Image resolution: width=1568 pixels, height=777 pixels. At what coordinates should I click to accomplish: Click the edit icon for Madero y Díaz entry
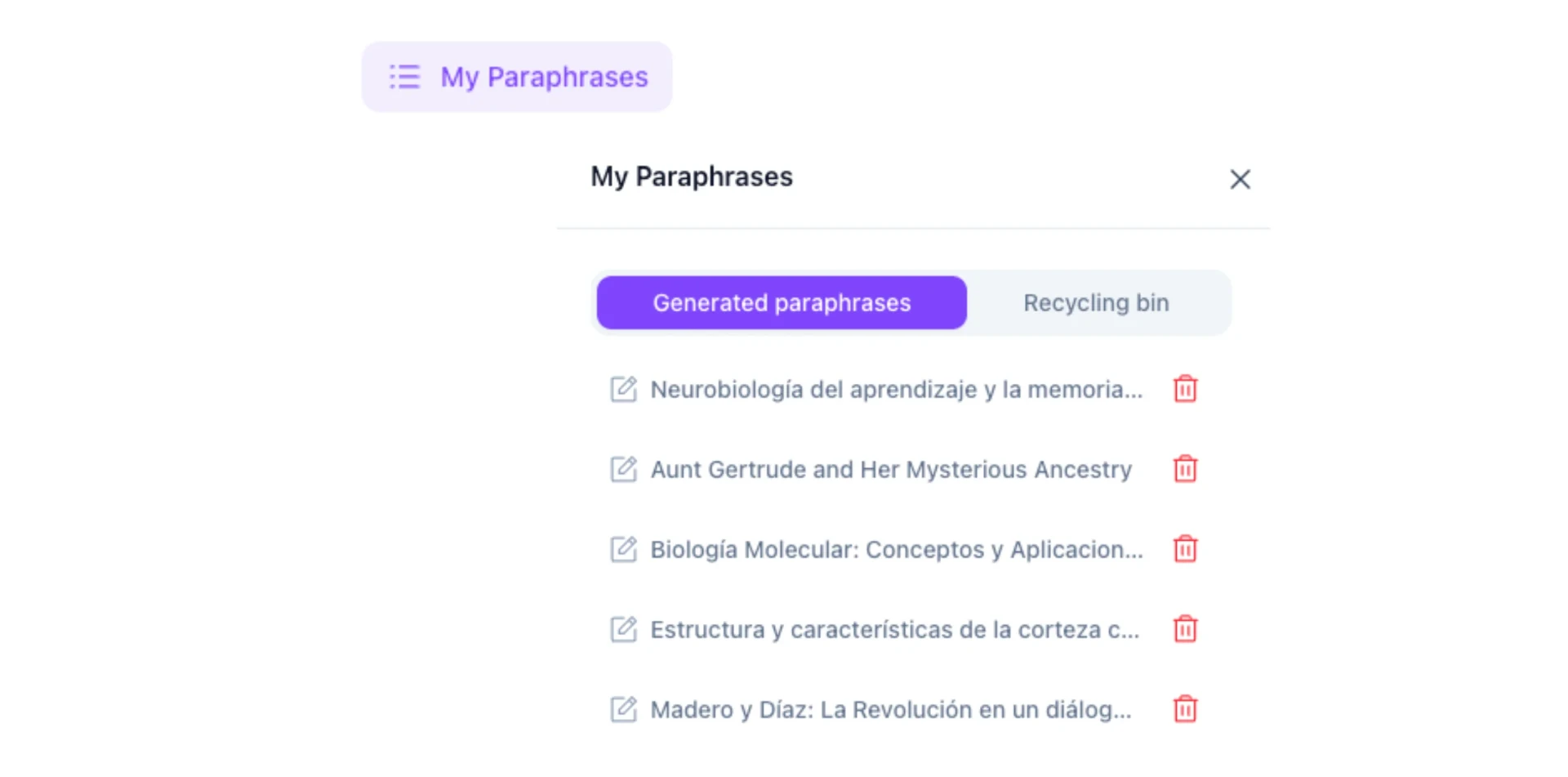623,709
